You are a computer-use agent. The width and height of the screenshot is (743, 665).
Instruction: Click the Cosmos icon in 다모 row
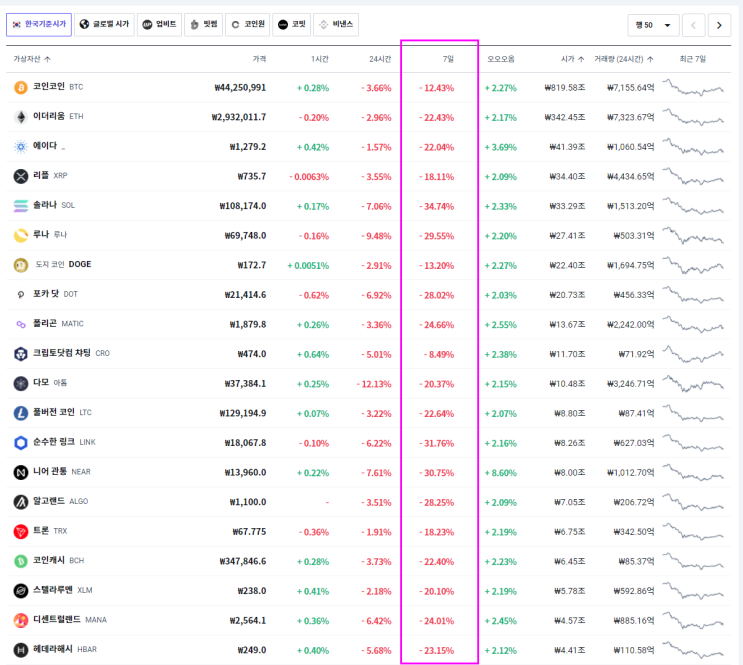coord(20,383)
